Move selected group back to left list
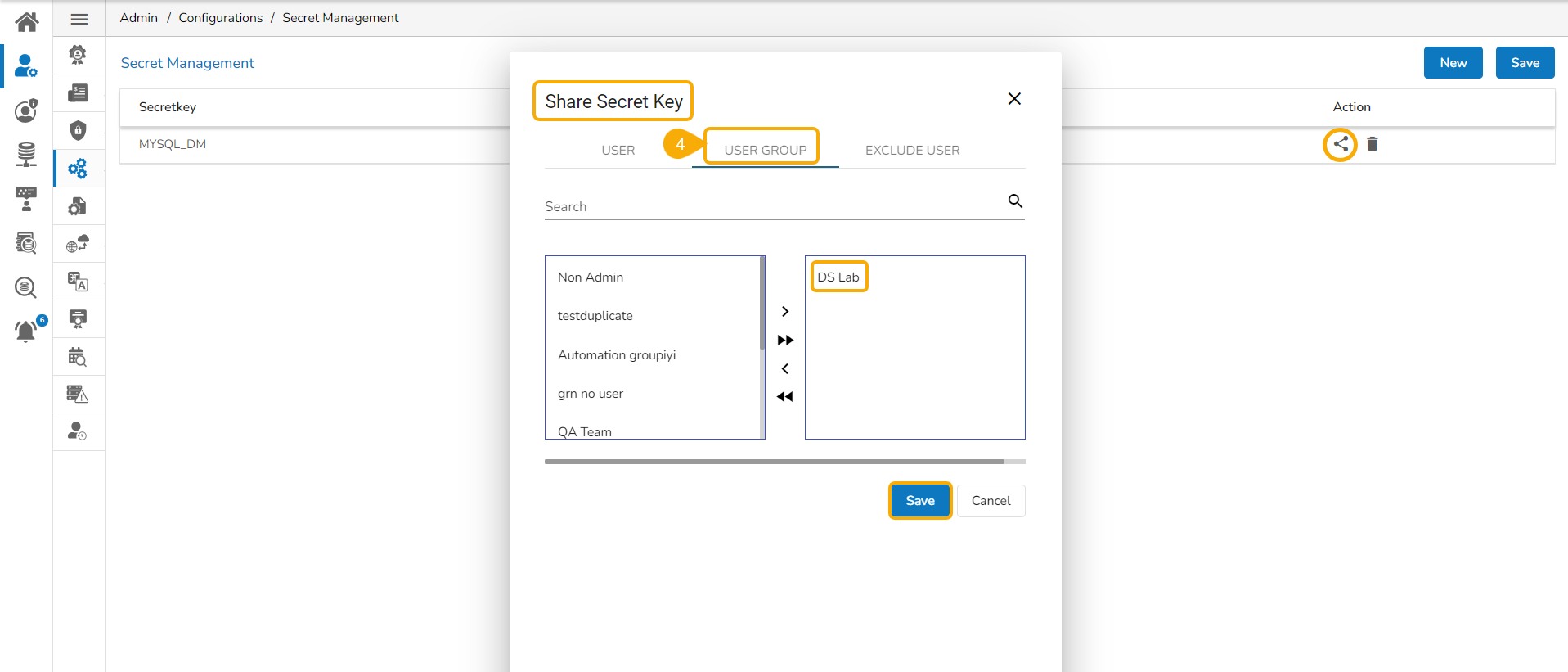This screenshot has width=1568, height=672. click(785, 369)
